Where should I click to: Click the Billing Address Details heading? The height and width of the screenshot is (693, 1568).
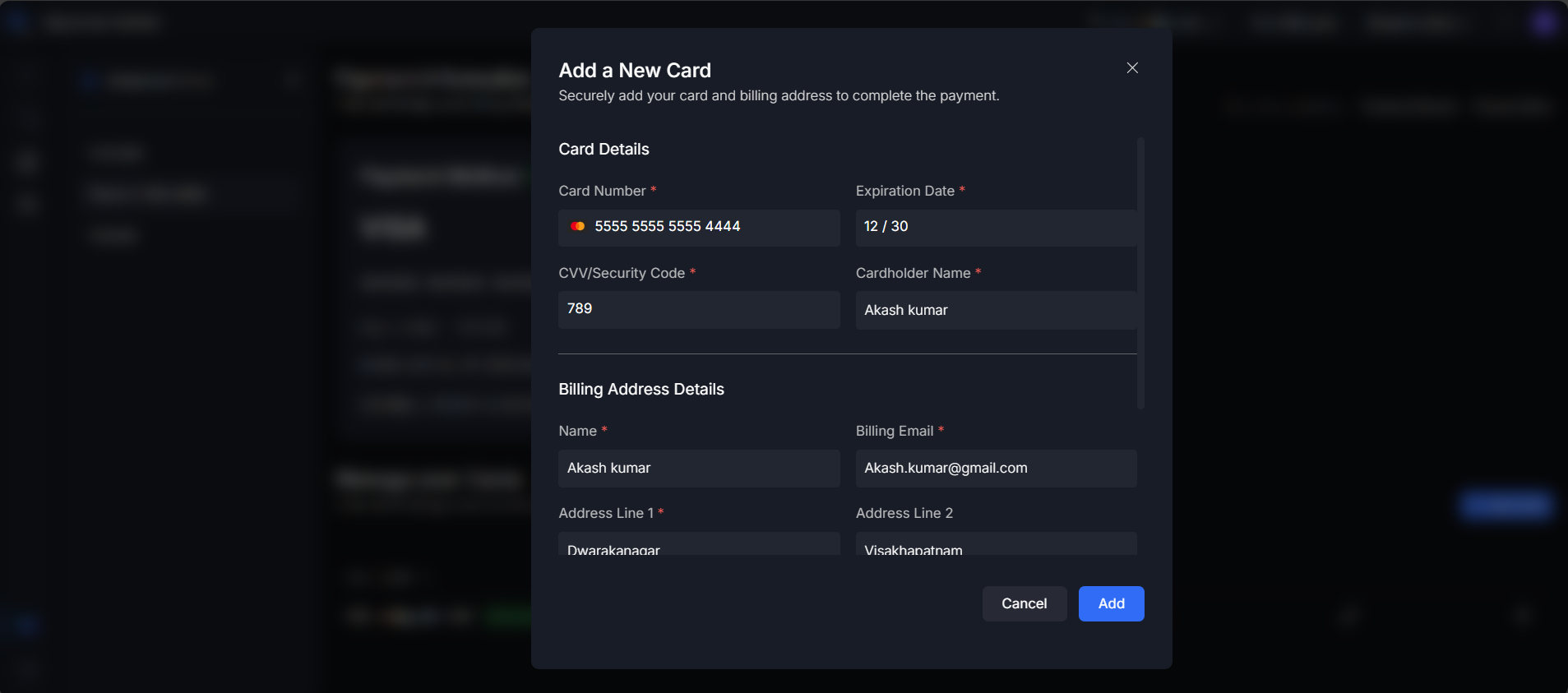coord(641,389)
